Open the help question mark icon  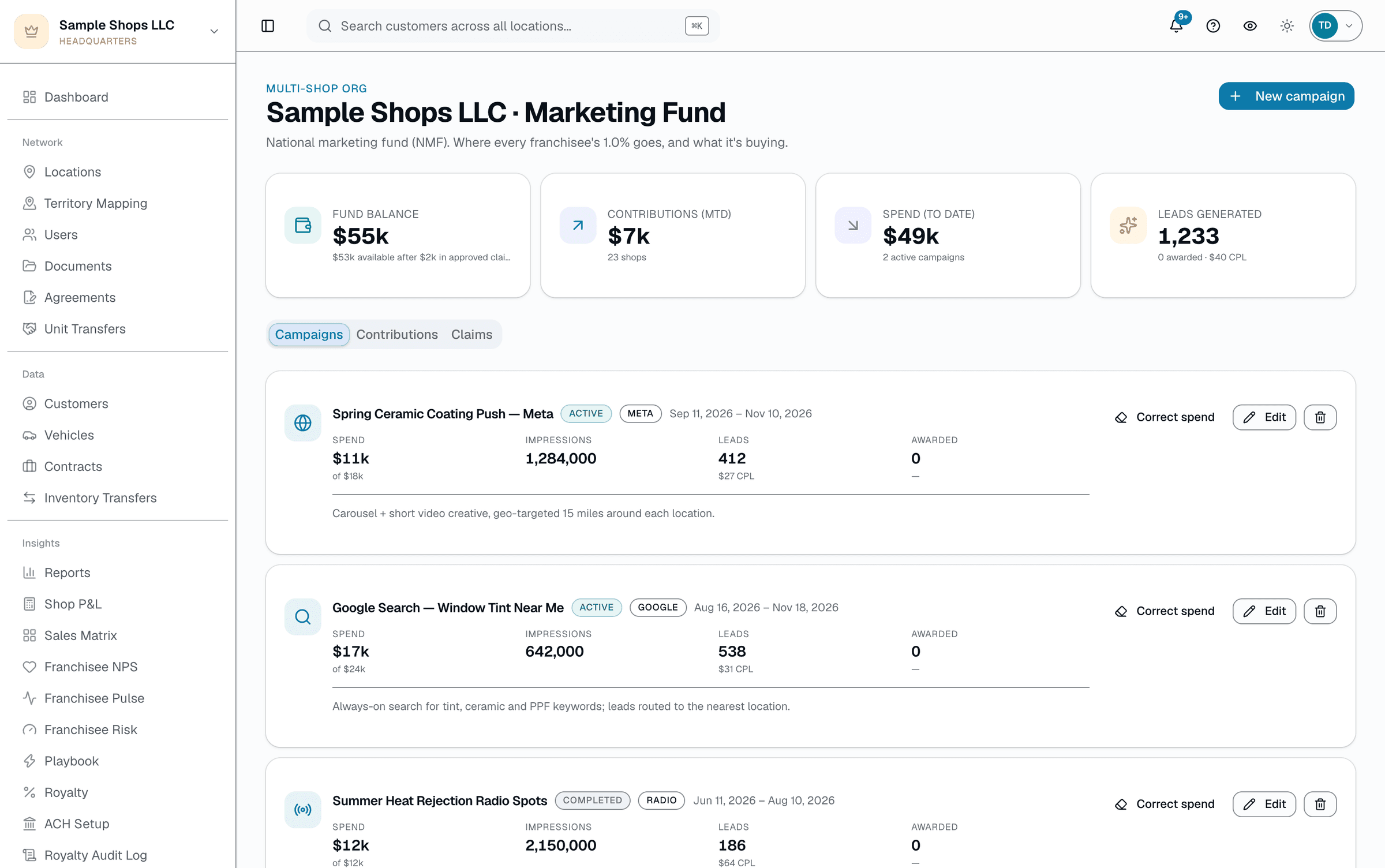[x=1213, y=26]
